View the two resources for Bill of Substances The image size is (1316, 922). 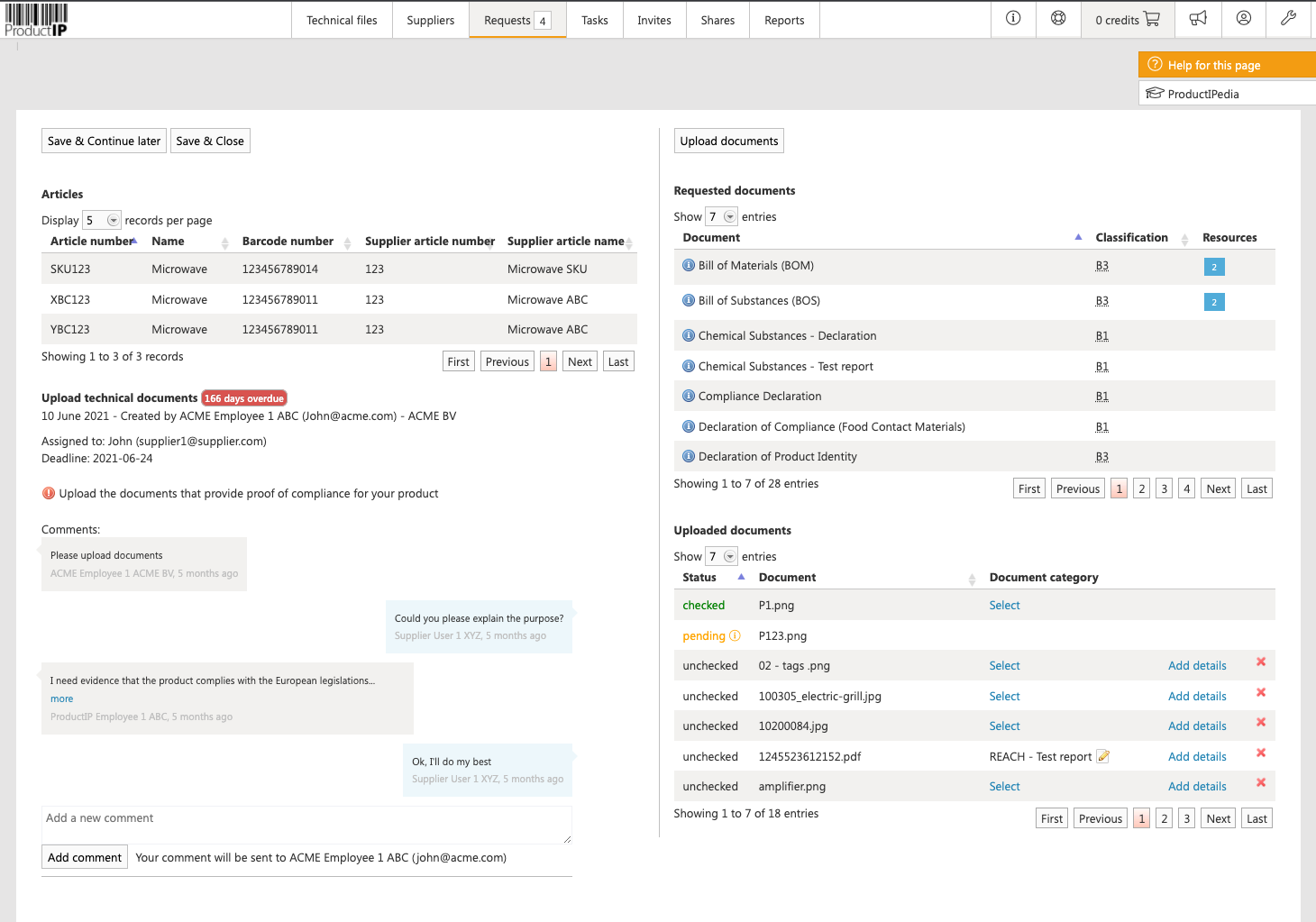coord(1214,302)
